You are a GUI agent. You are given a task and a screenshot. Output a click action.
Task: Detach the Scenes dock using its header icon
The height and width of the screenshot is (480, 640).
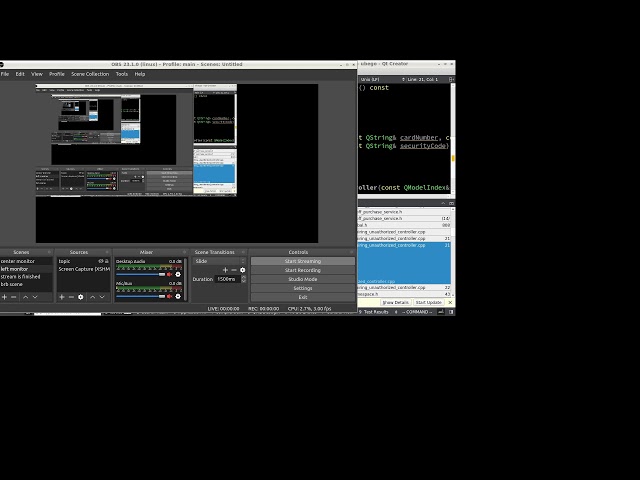click(49, 252)
